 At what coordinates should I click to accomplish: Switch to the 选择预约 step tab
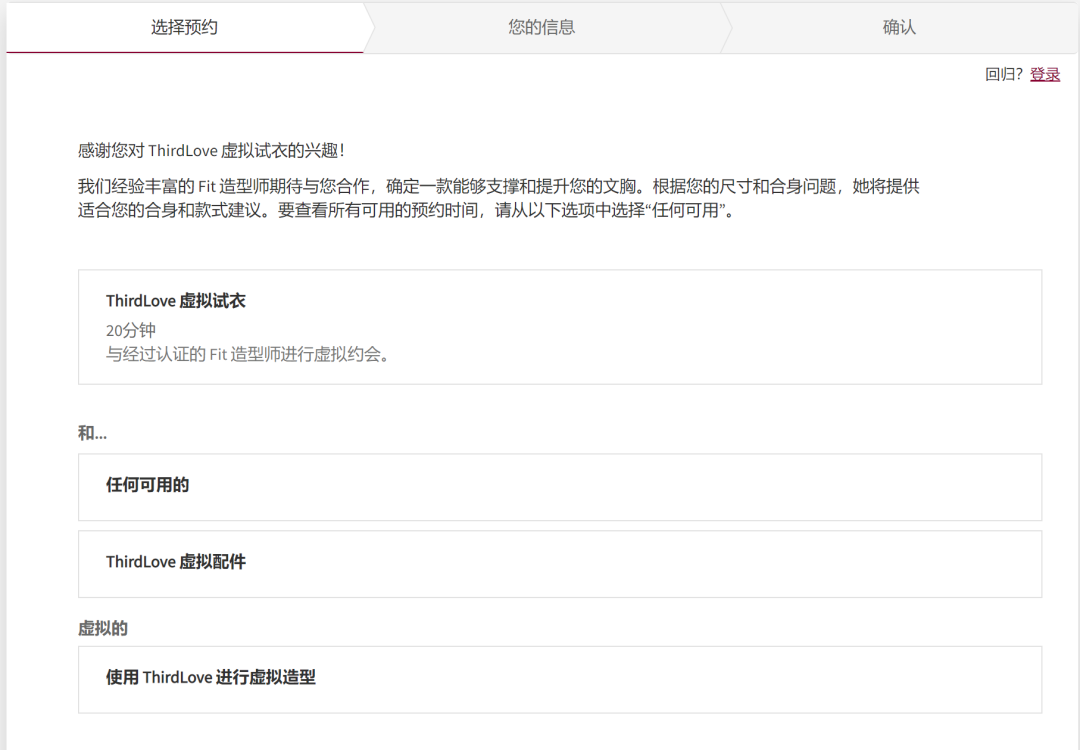[184, 28]
